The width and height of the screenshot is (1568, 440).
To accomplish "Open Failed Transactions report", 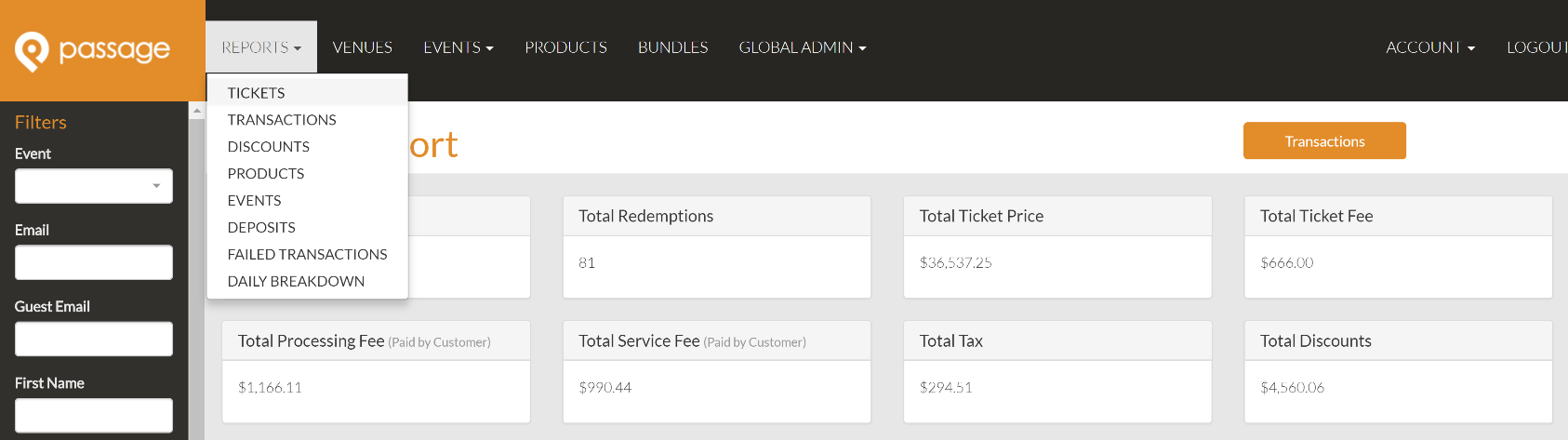I will (x=307, y=255).
